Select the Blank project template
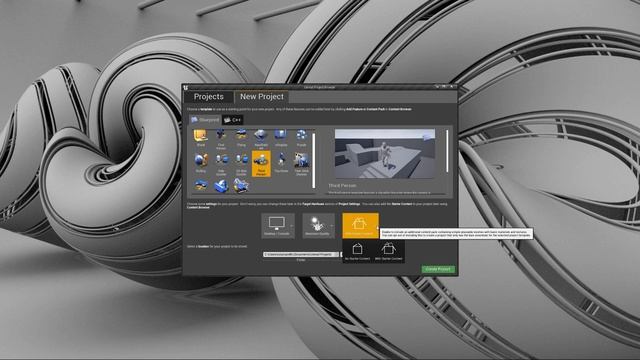The width and height of the screenshot is (640, 360). pos(200,138)
